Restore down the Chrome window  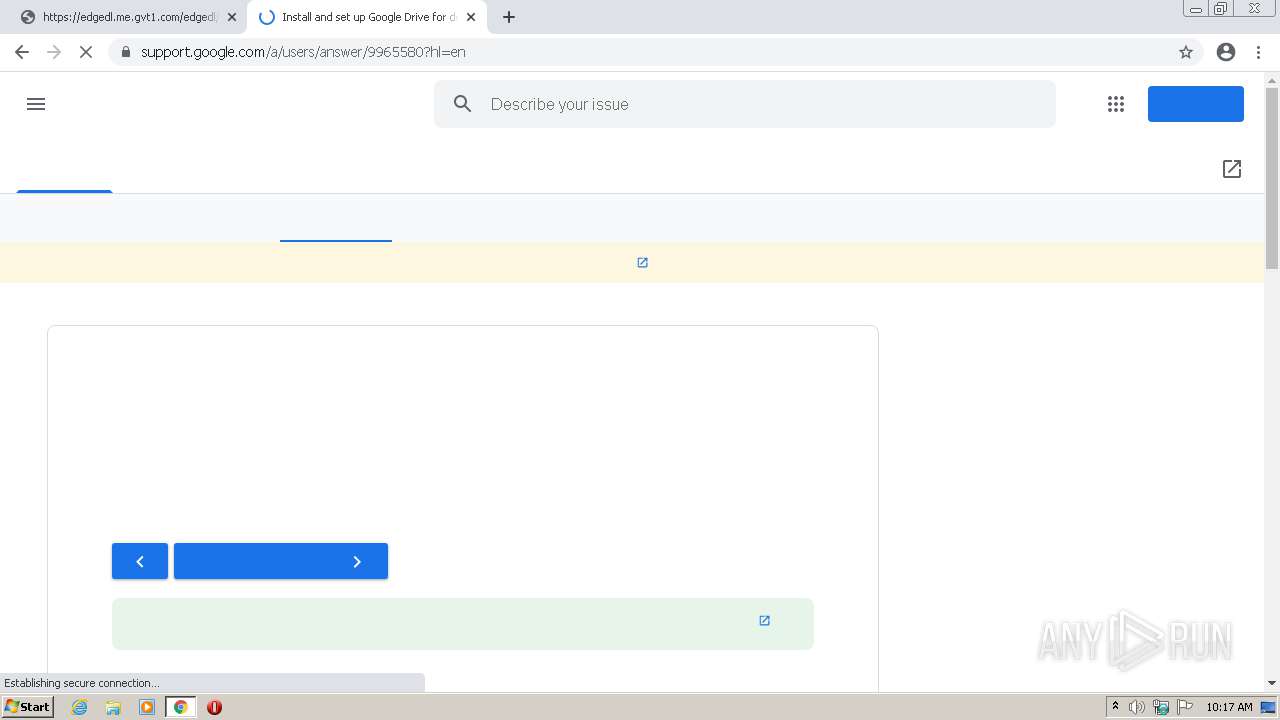click(1220, 8)
